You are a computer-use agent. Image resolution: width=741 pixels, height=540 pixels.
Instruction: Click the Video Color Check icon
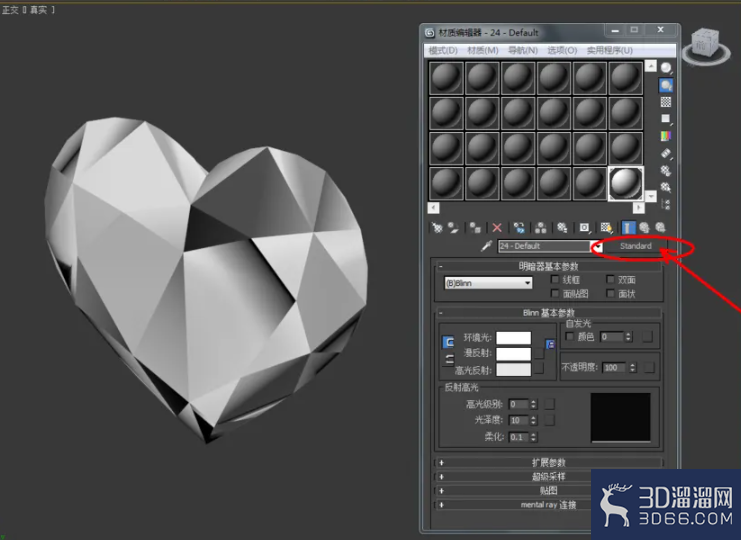point(666,136)
